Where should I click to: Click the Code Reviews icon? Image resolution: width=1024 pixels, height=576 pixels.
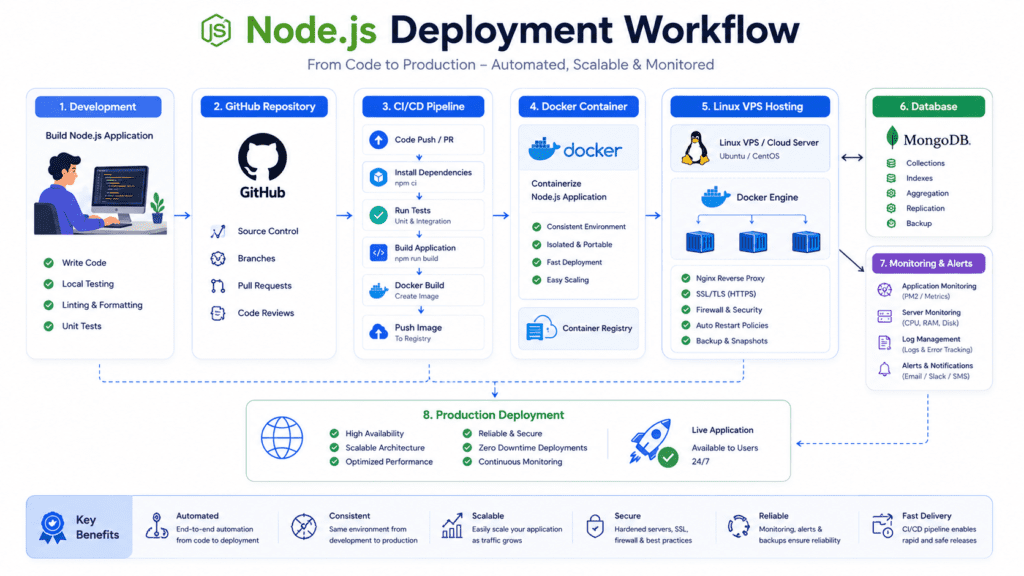point(218,313)
